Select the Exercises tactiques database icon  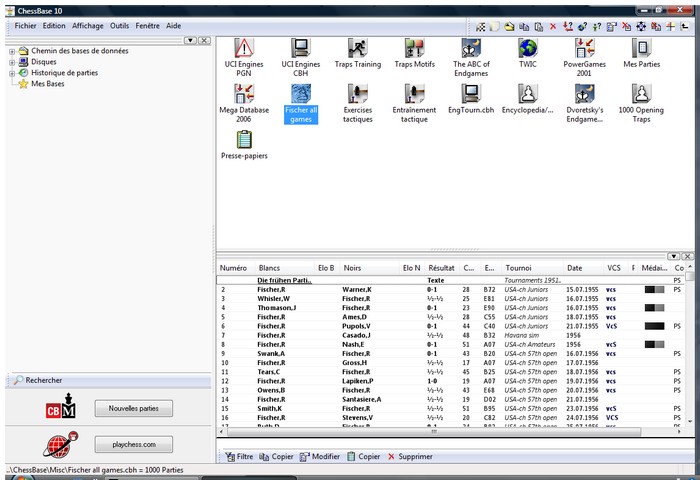[358, 104]
